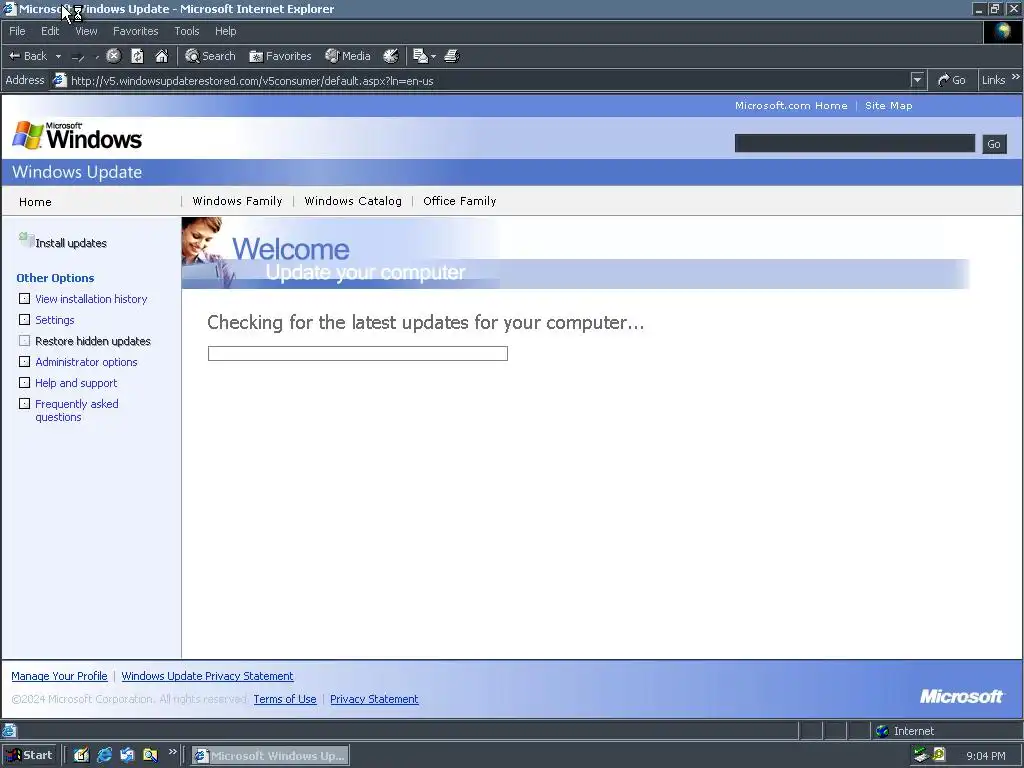This screenshot has width=1024, height=768.
Task: Open the Site Map link
Action: coord(888,106)
